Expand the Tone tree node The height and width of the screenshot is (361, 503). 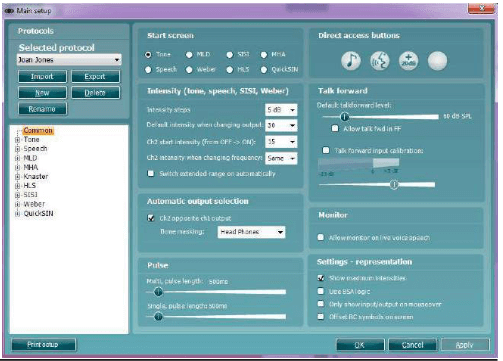coord(17,140)
